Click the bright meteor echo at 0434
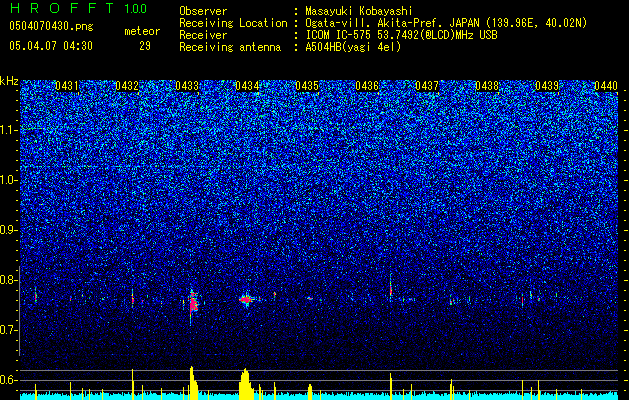 pos(246,299)
